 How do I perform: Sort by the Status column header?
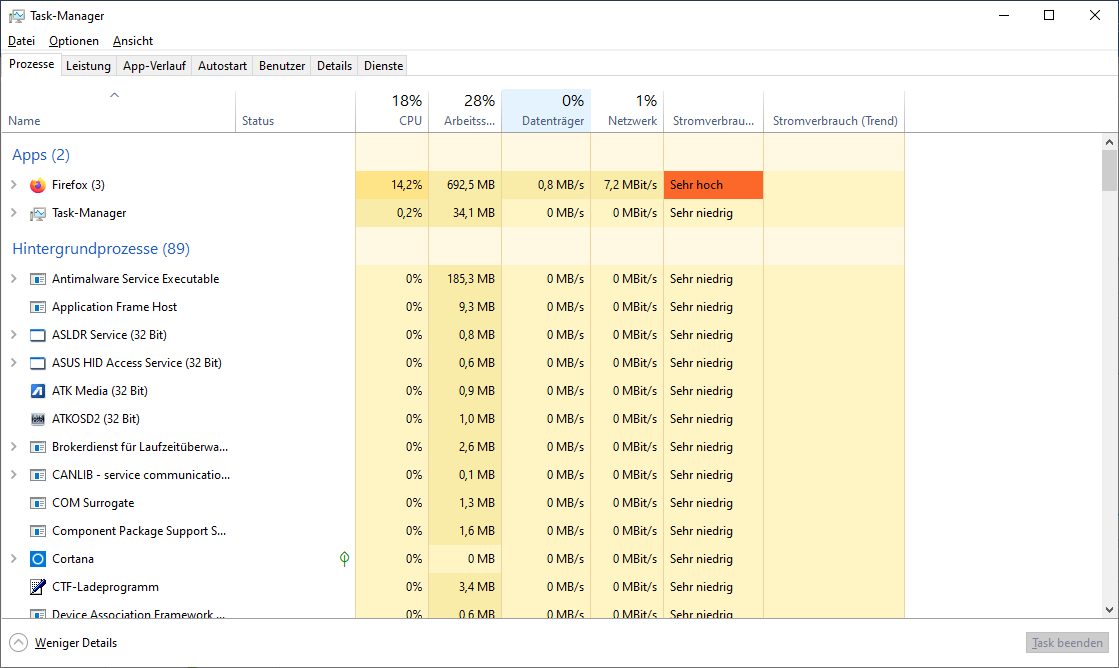[x=295, y=111]
